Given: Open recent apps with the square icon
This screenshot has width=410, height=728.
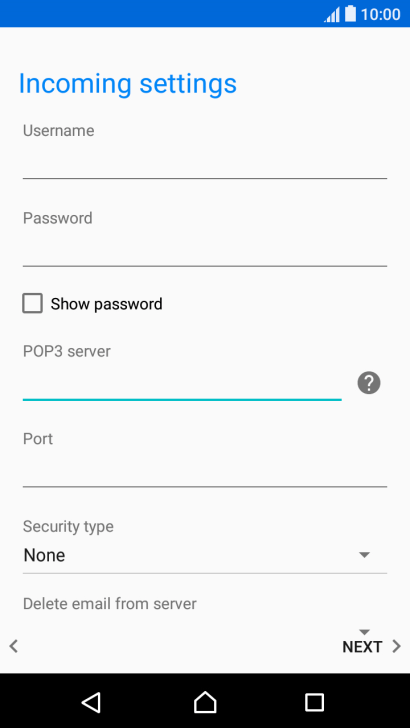Looking at the screenshot, I should point(314,702).
